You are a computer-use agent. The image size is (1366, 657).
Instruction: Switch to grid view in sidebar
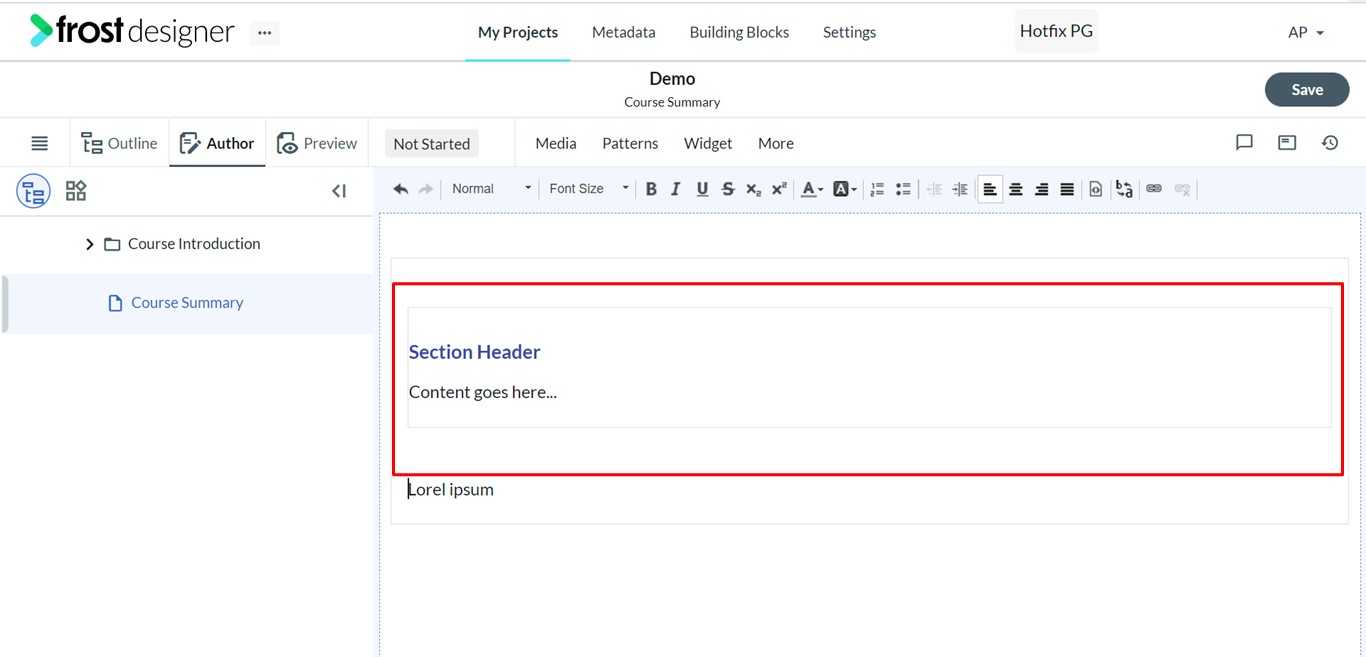(76, 191)
